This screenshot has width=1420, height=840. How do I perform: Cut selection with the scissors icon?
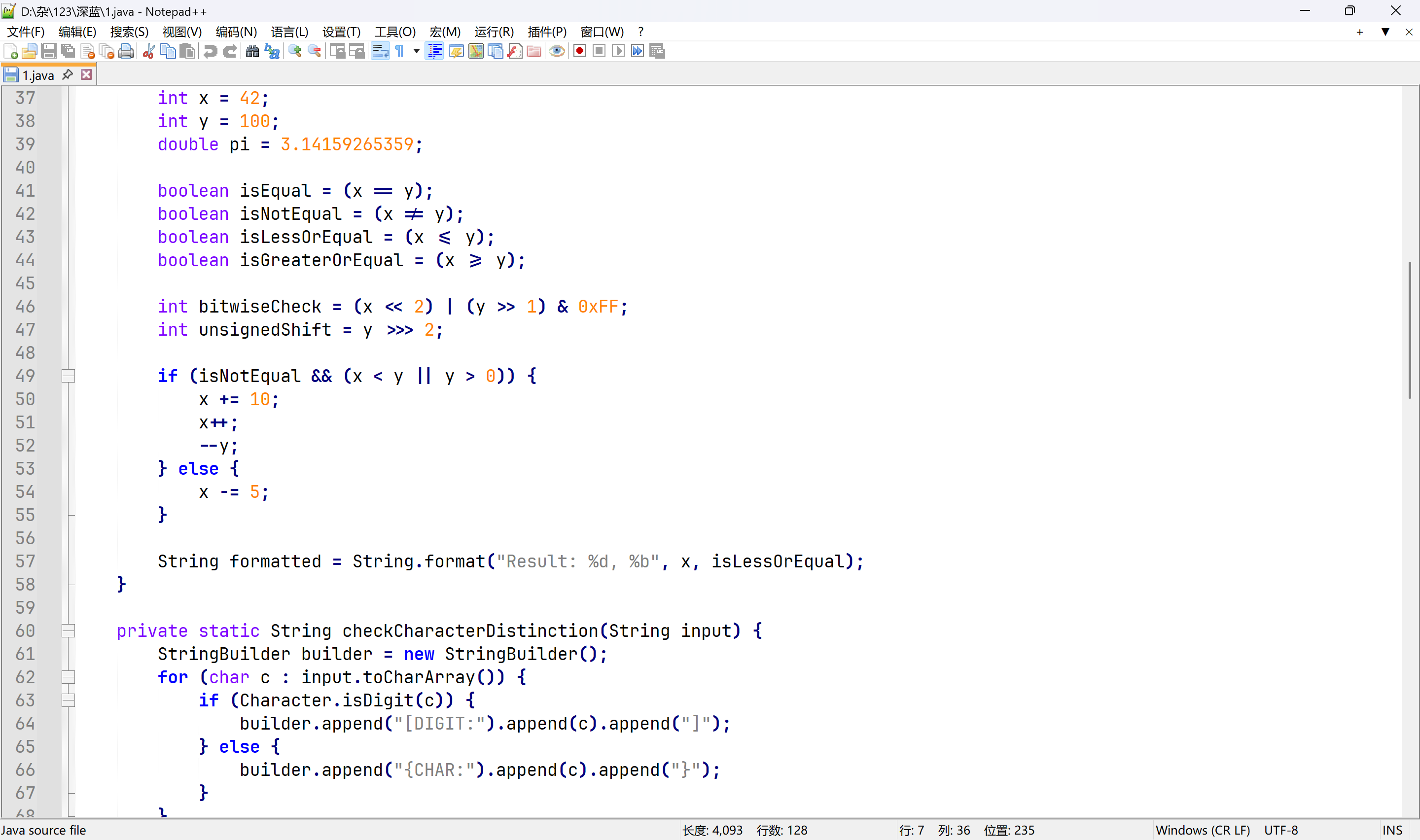[x=149, y=51]
